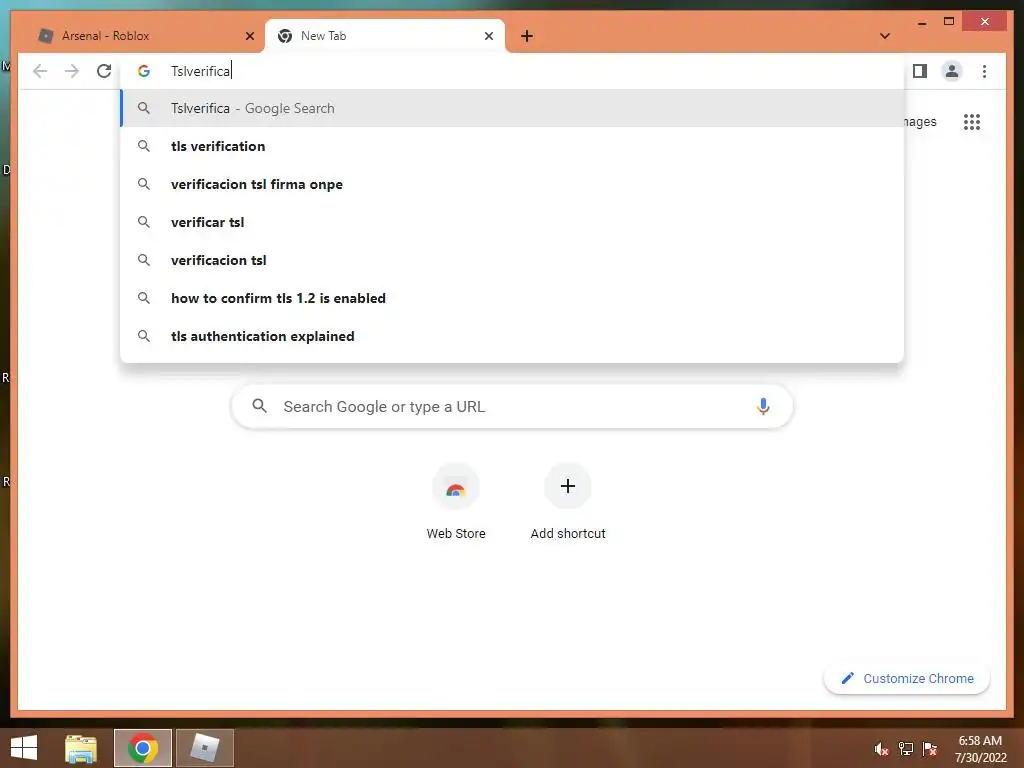Open File Explorer from taskbar
The image size is (1024, 768).
coord(81,748)
